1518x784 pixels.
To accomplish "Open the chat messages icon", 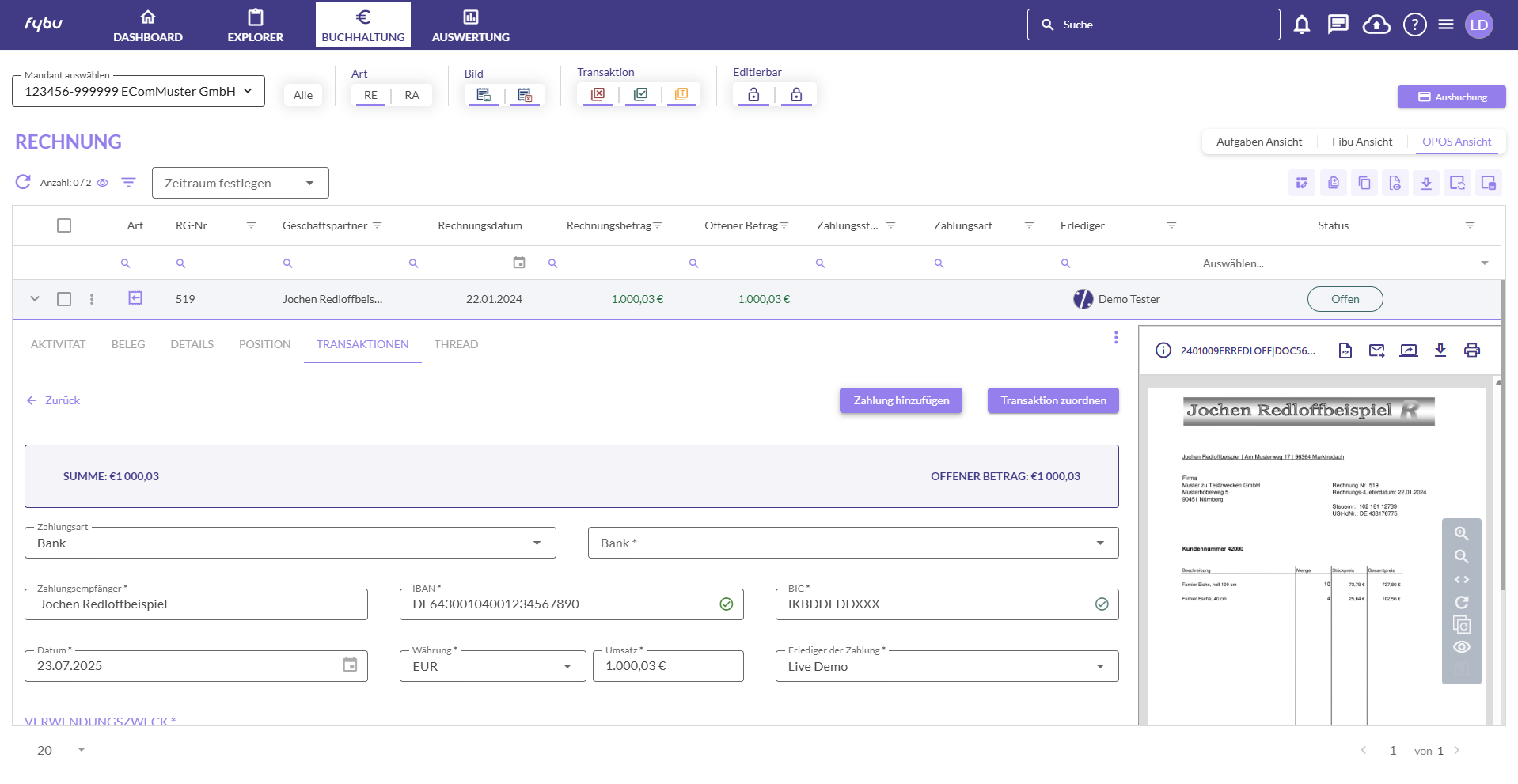I will [1338, 25].
